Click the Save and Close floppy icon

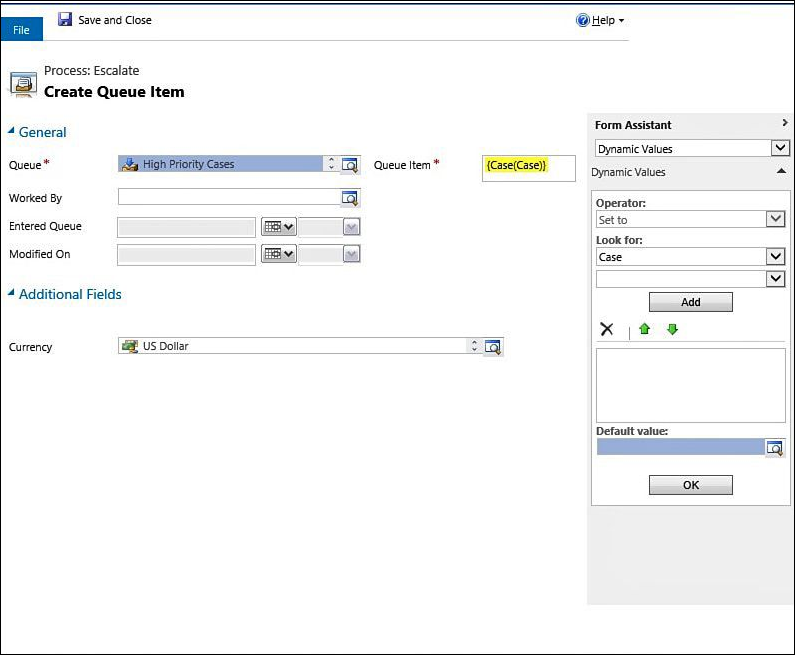(65, 19)
